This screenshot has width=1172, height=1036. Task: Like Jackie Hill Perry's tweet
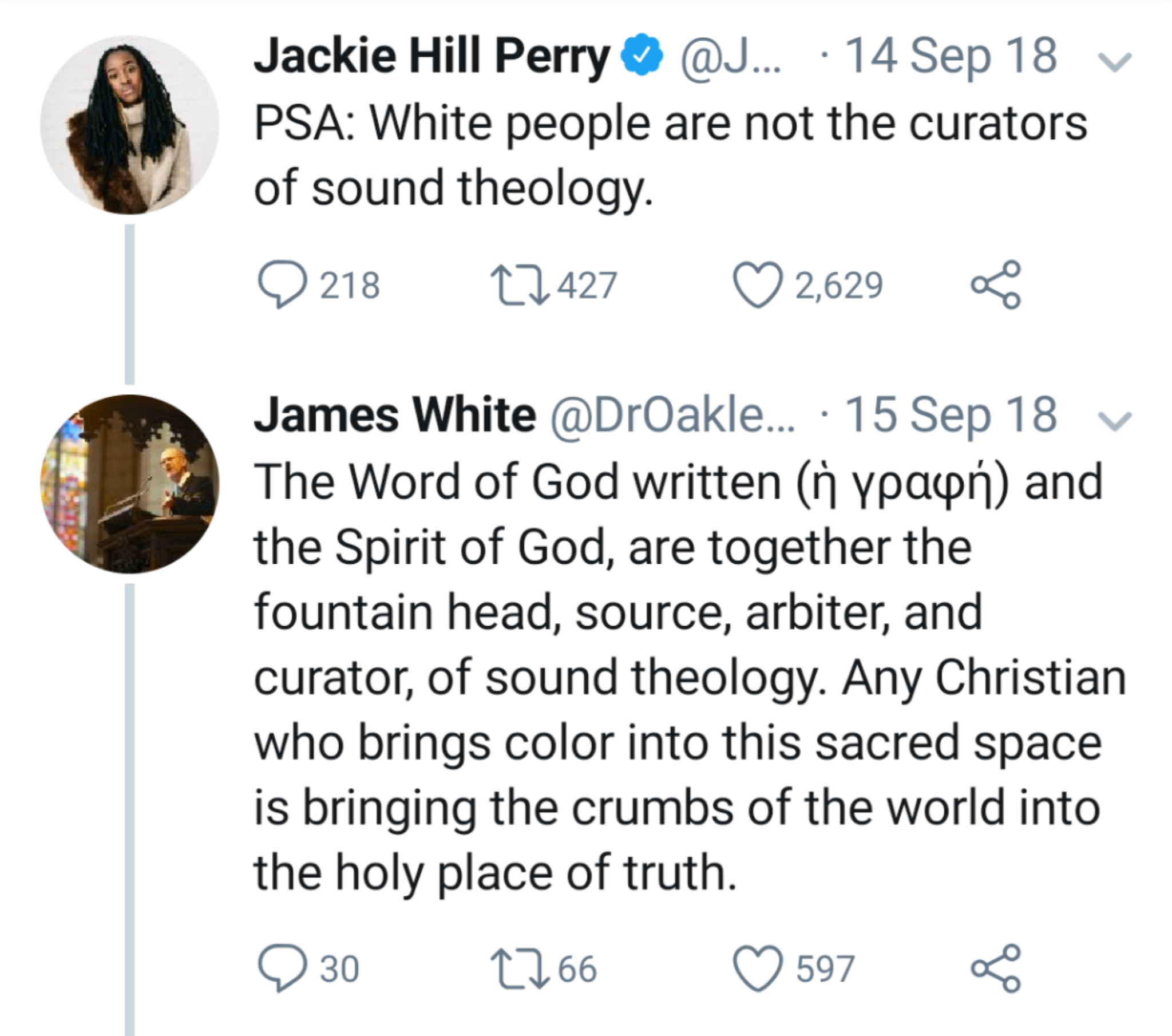[x=758, y=285]
